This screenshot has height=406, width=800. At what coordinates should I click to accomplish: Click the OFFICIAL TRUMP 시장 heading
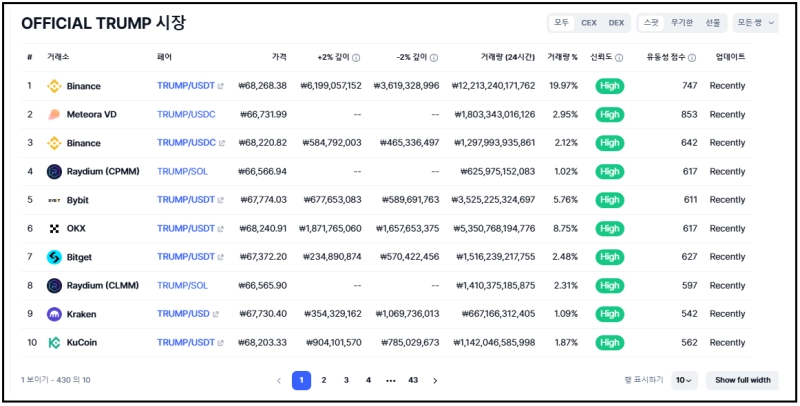tap(104, 23)
